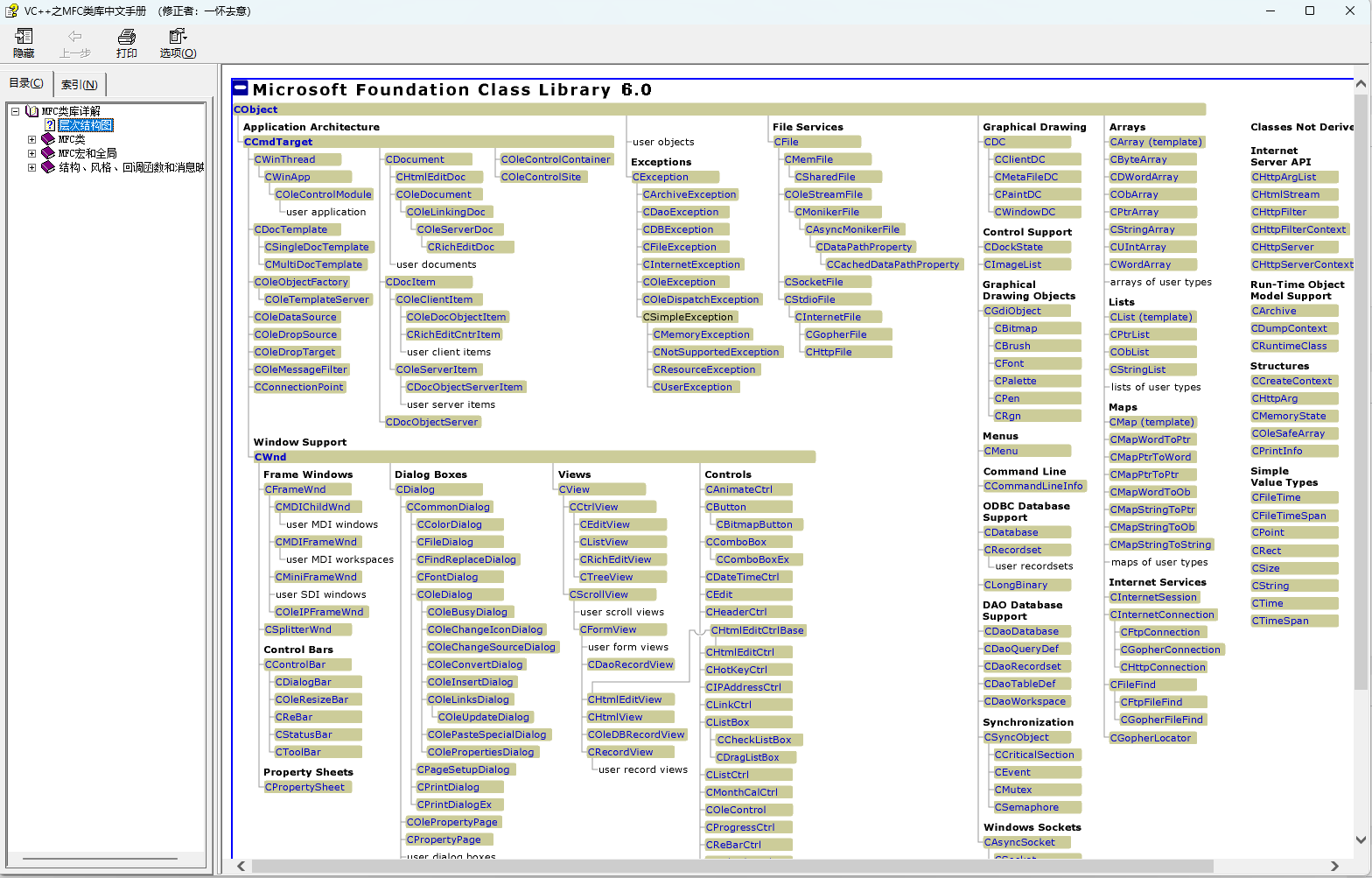Click the open book icon beside MFC类库详解

click(32, 111)
